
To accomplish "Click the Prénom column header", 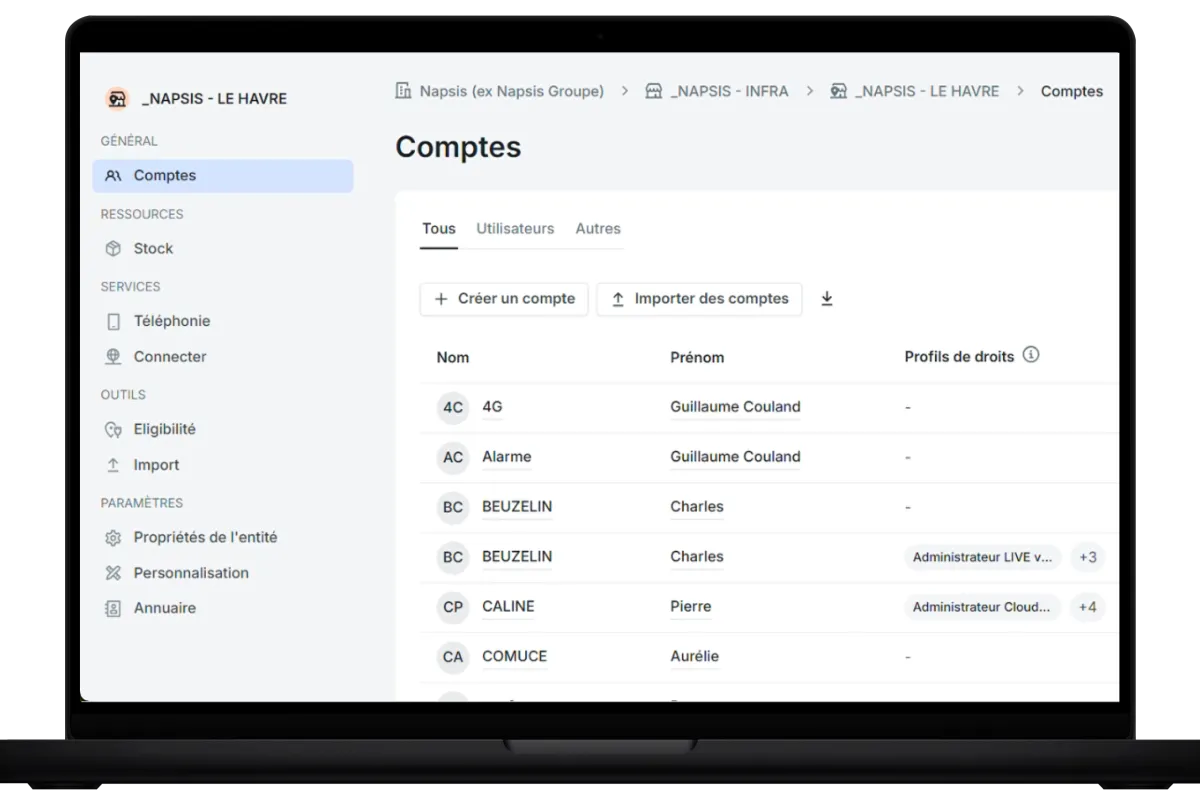I will click(x=697, y=357).
